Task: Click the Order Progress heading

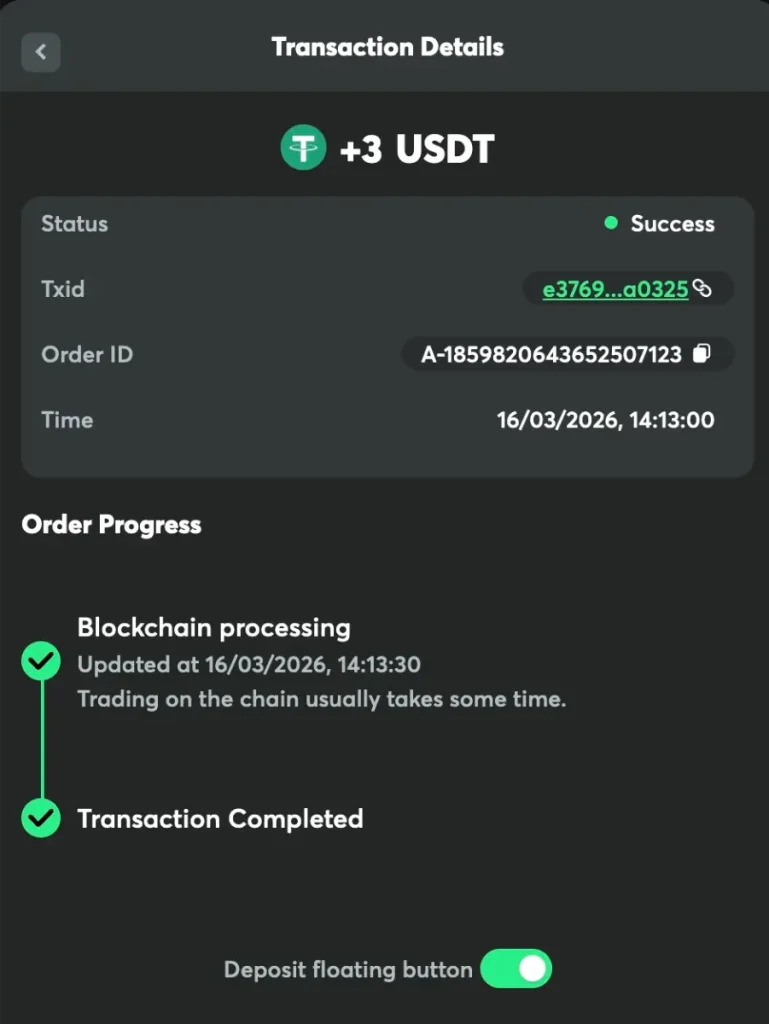Action: tap(111, 525)
